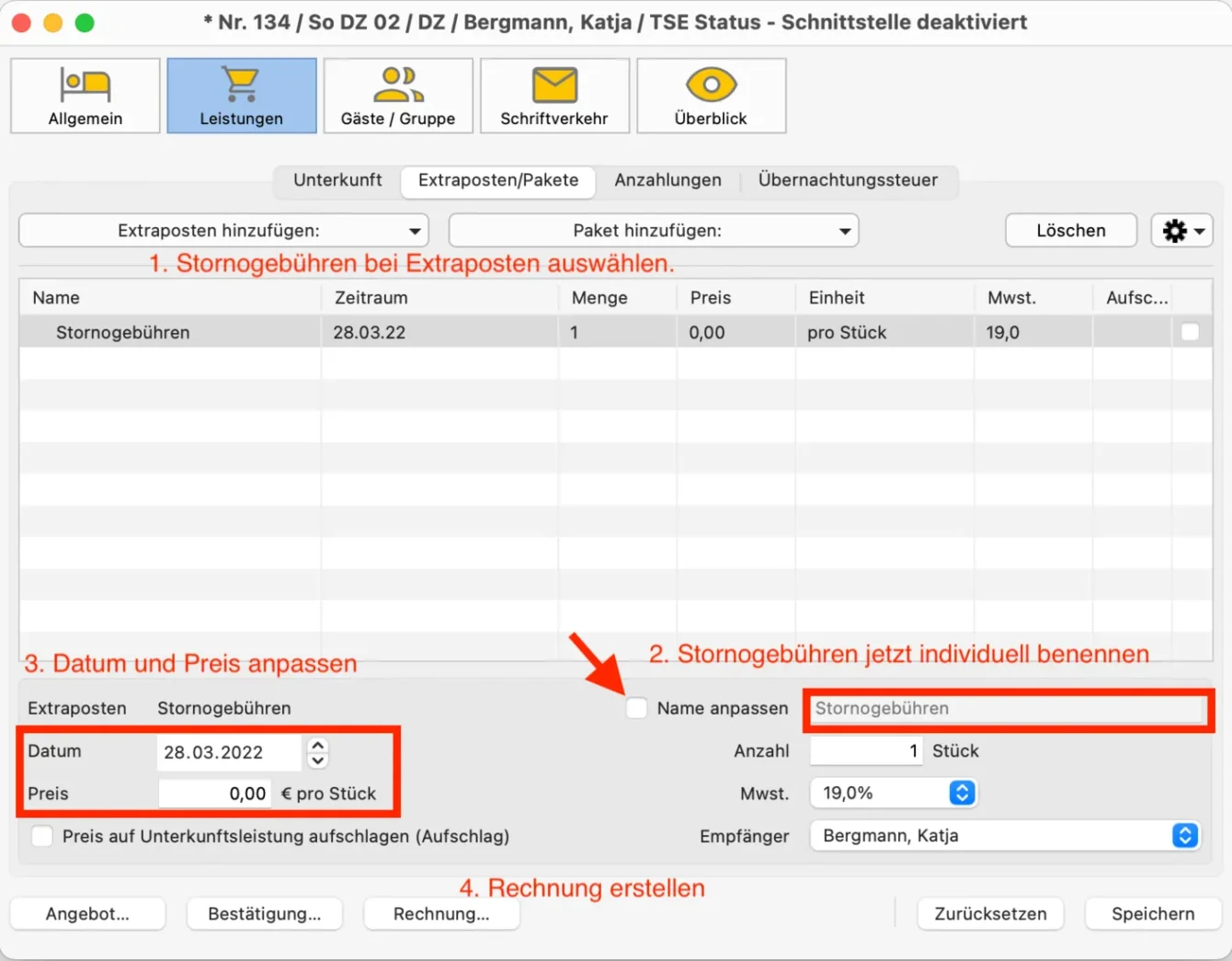The image size is (1232, 961).
Task: Click the Zurücksetzen button
Action: [991, 914]
